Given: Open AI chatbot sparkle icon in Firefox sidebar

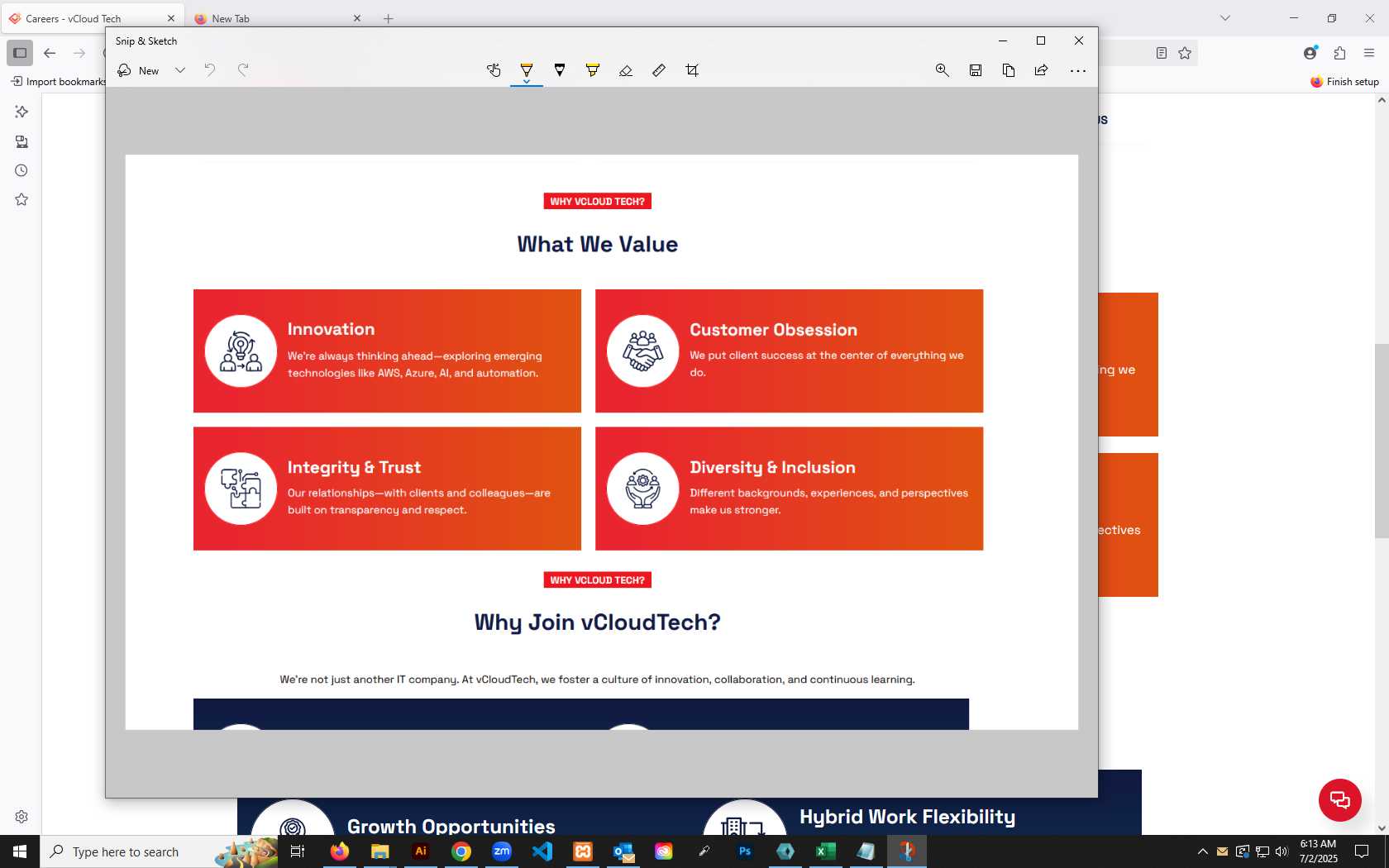Looking at the screenshot, I should [21, 112].
